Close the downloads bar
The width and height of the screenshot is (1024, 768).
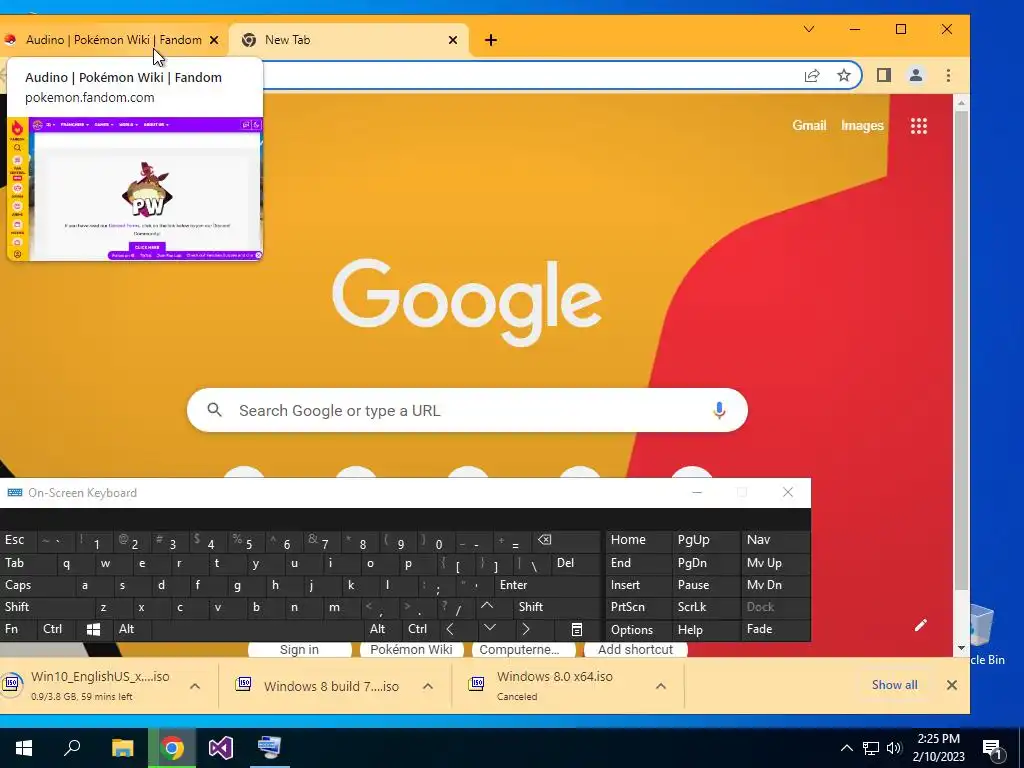(x=952, y=685)
